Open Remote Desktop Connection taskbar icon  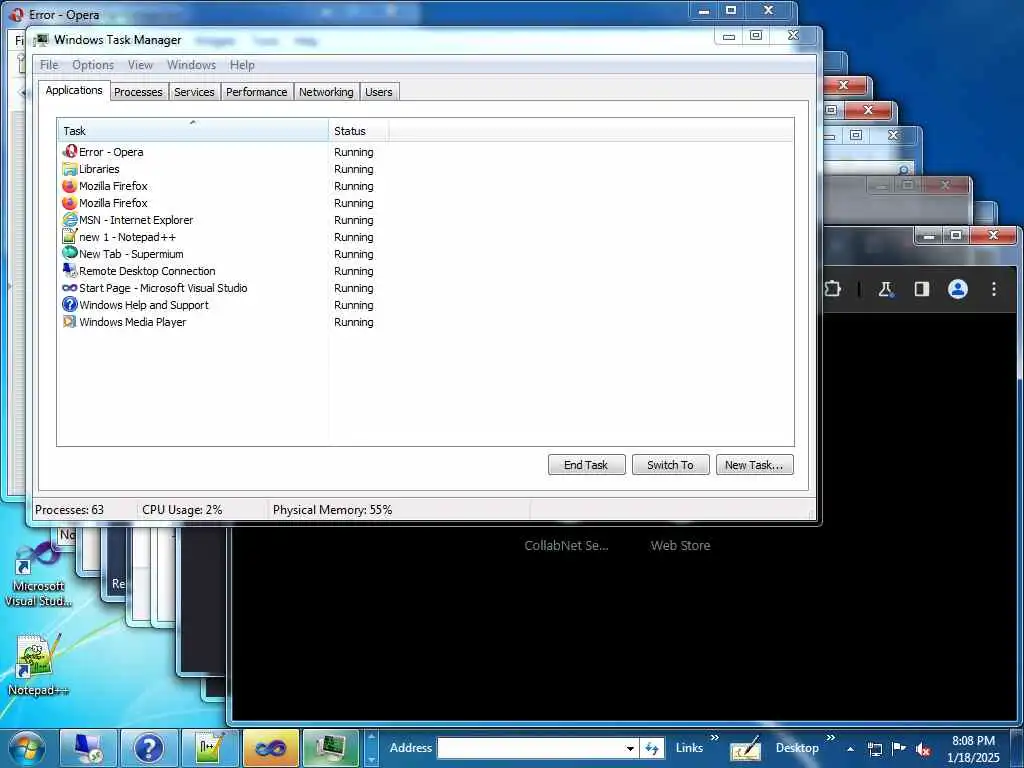click(88, 748)
